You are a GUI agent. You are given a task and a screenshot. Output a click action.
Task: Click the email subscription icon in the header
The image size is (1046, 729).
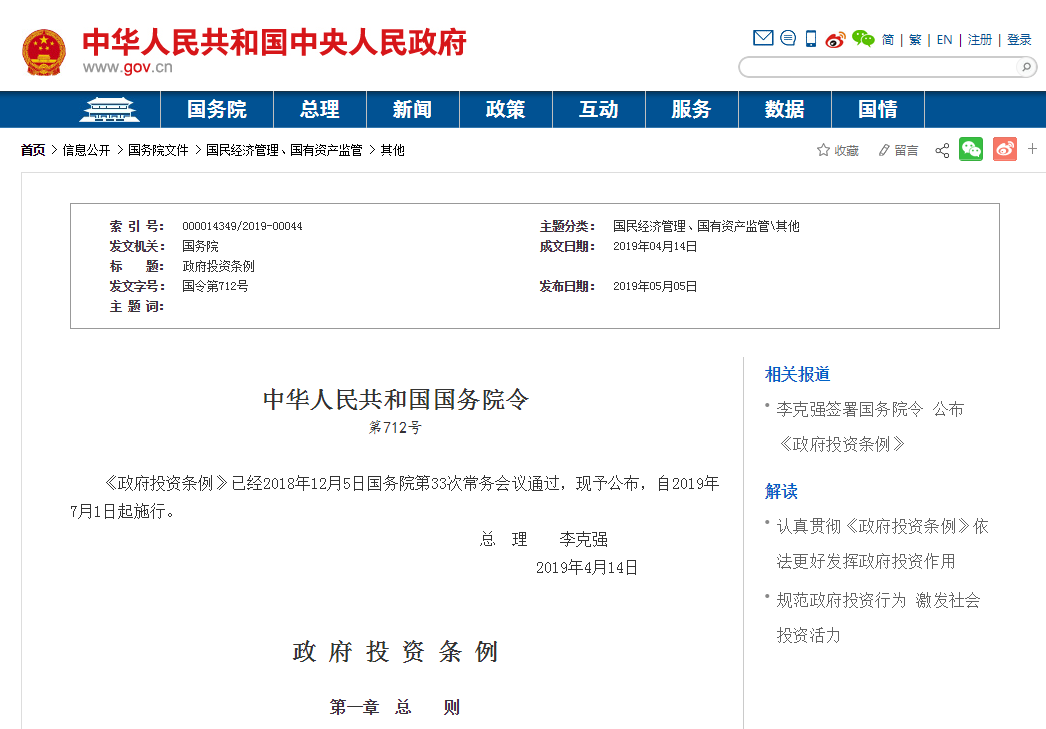(x=763, y=37)
